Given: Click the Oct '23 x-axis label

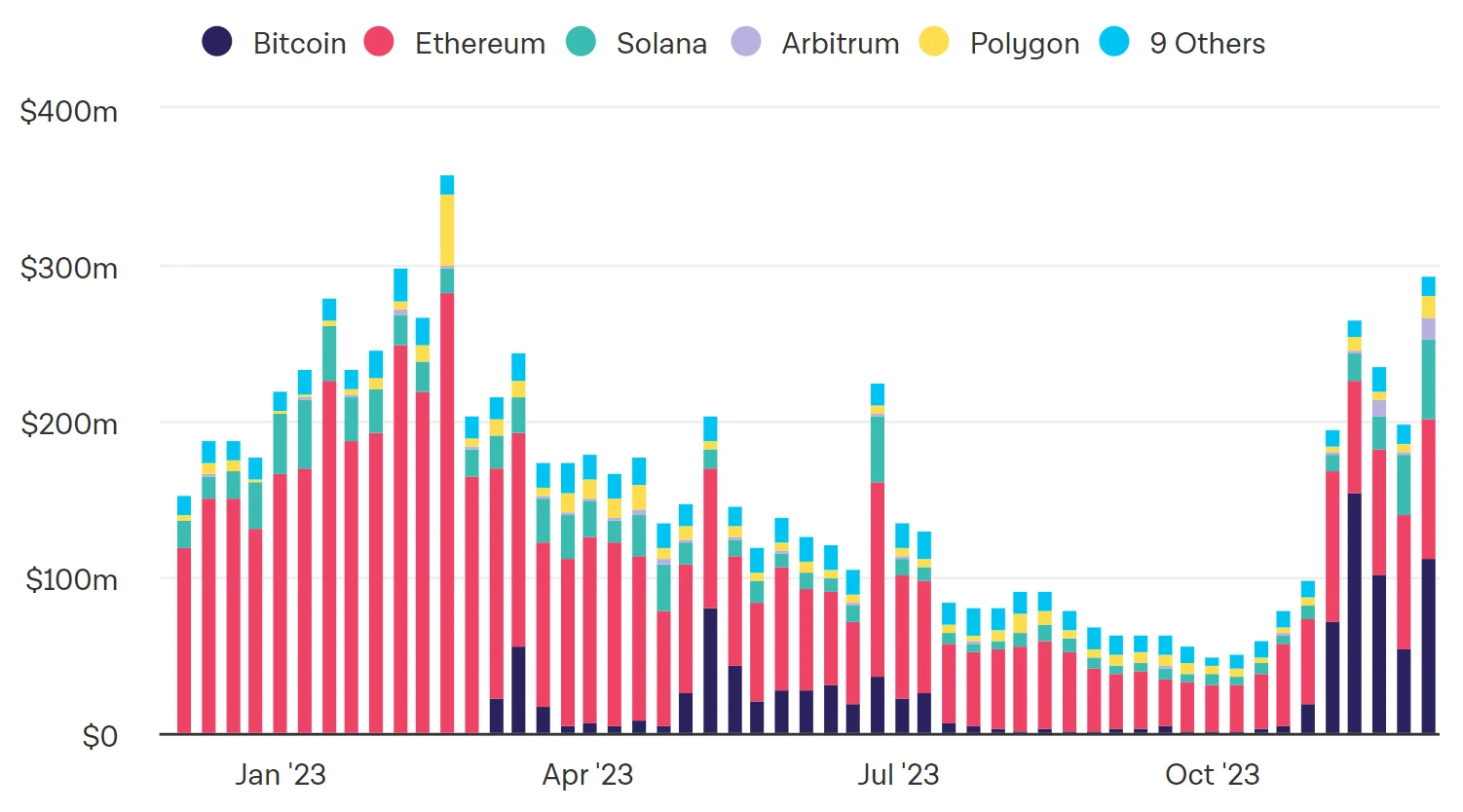Looking at the screenshot, I should coord(1213,775).
